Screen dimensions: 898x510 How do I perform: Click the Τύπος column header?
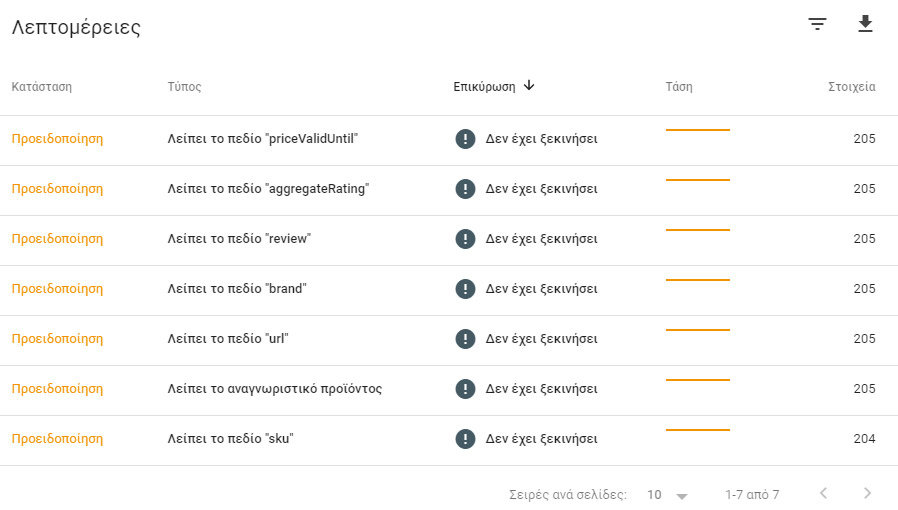click(185, 87)
